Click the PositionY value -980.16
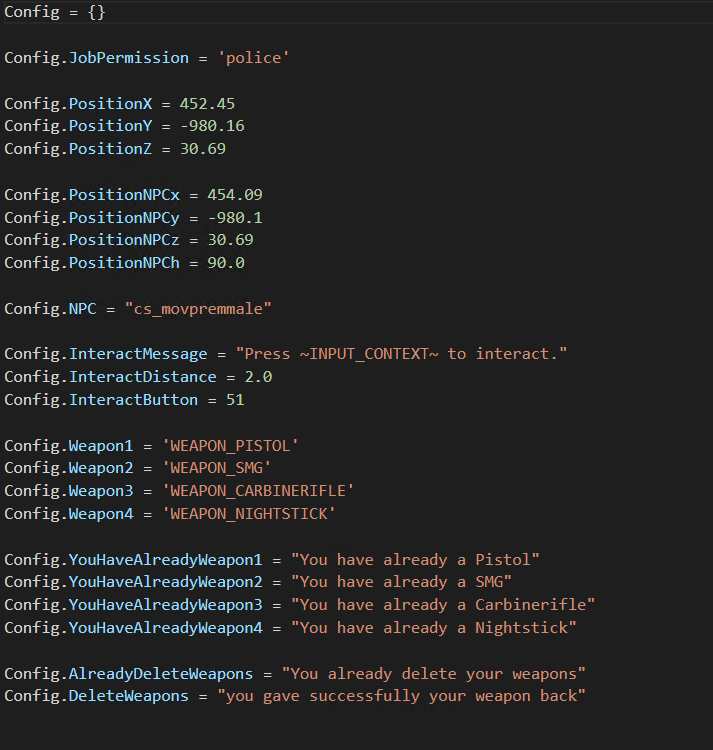Screen dimensions: 713x750 (x=207, y=126)
